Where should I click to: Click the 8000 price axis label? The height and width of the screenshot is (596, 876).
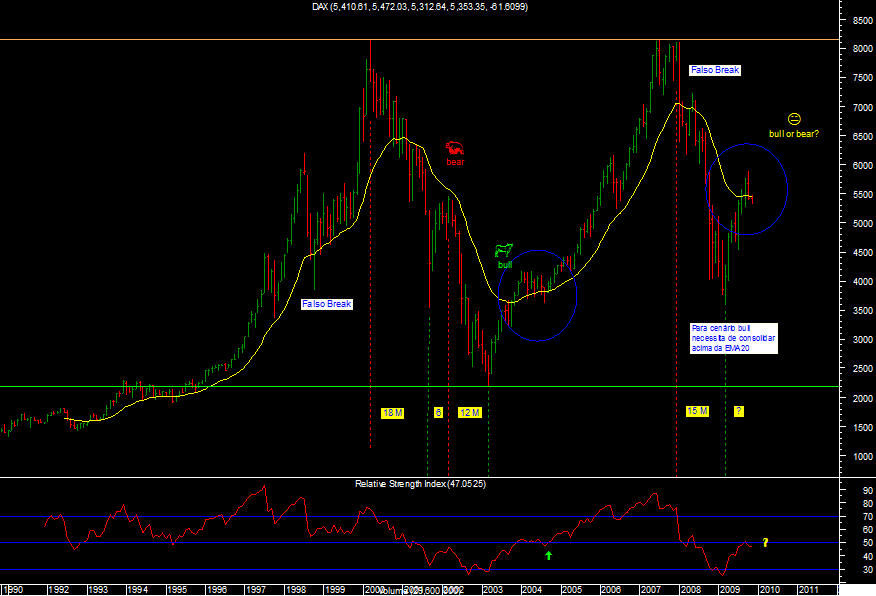tap(862, 49)
